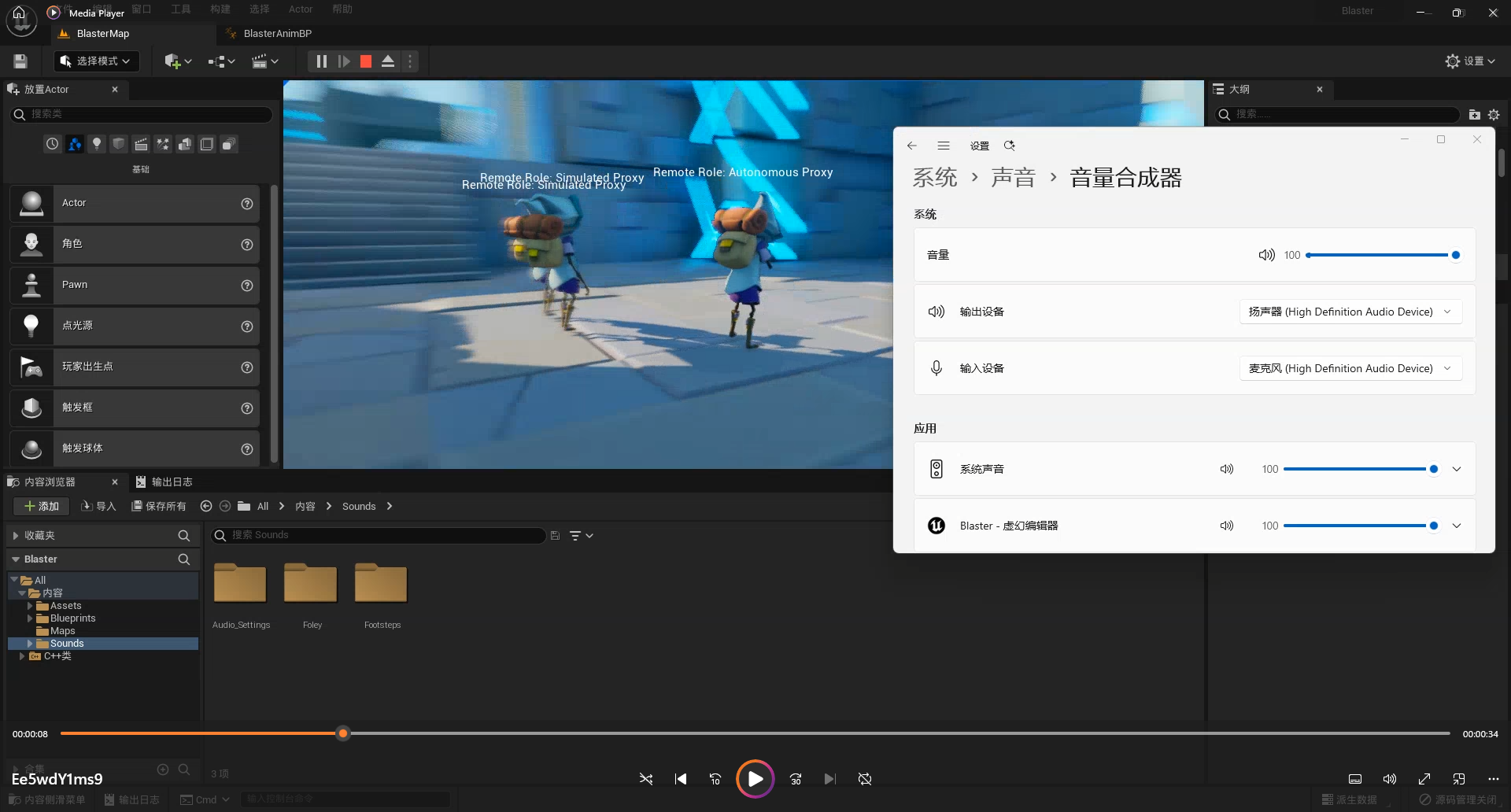Screen dimensions: 1511x812
Task: Expand the Blueprints folder in tree
Action: tap(30, 618)
